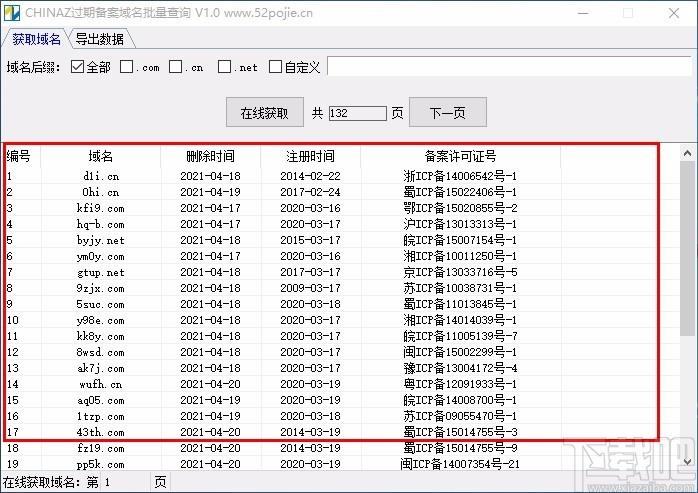Image resolution: width=698 pixels, height=493 pixels.
Task: Sort by the 编号 column header
Action: tap(19, 156)
